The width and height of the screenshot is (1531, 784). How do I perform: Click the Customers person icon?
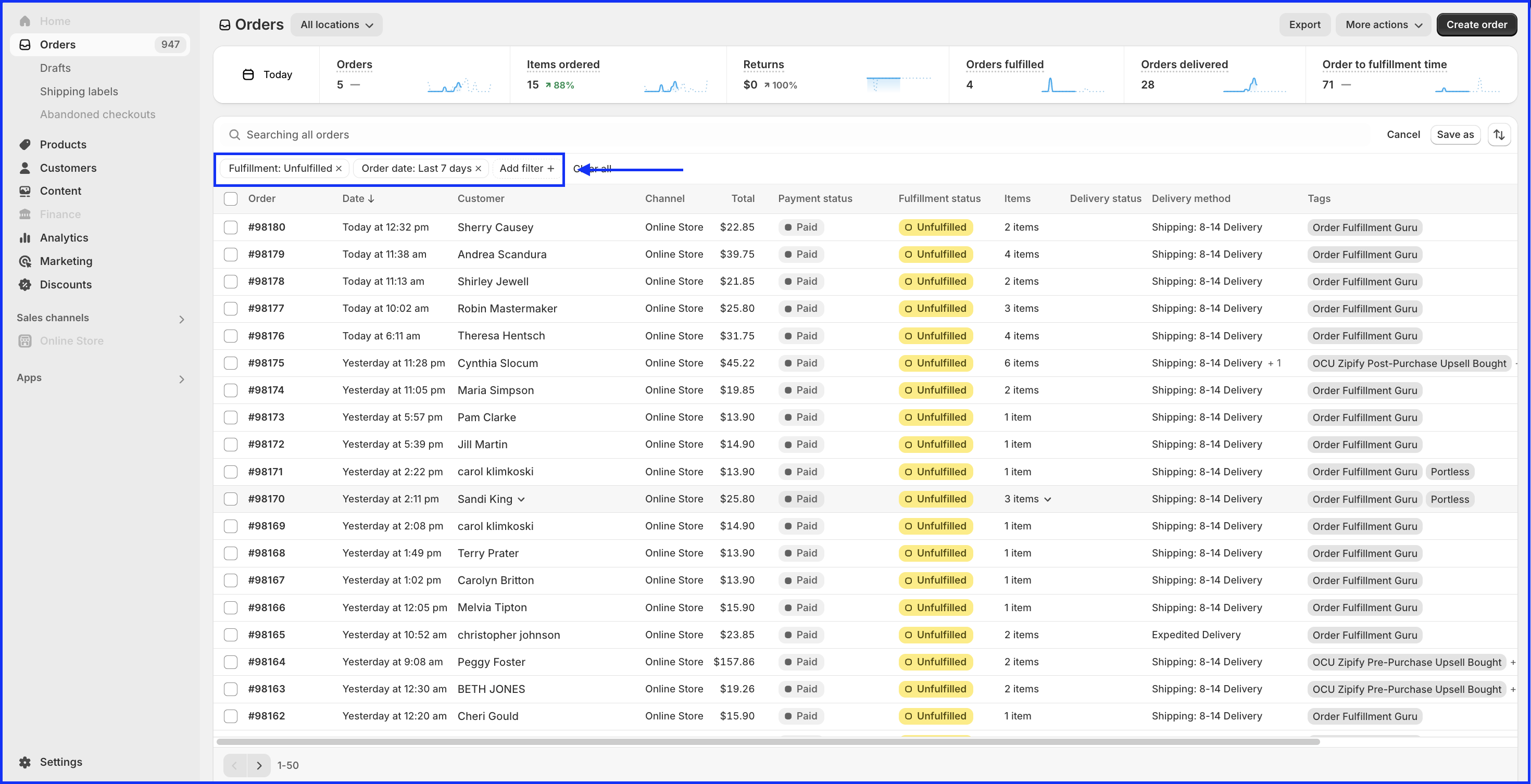pos(25,168)
